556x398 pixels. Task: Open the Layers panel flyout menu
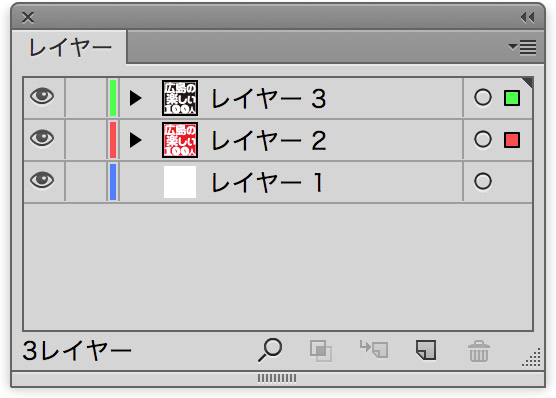click(x=522, y=47)
